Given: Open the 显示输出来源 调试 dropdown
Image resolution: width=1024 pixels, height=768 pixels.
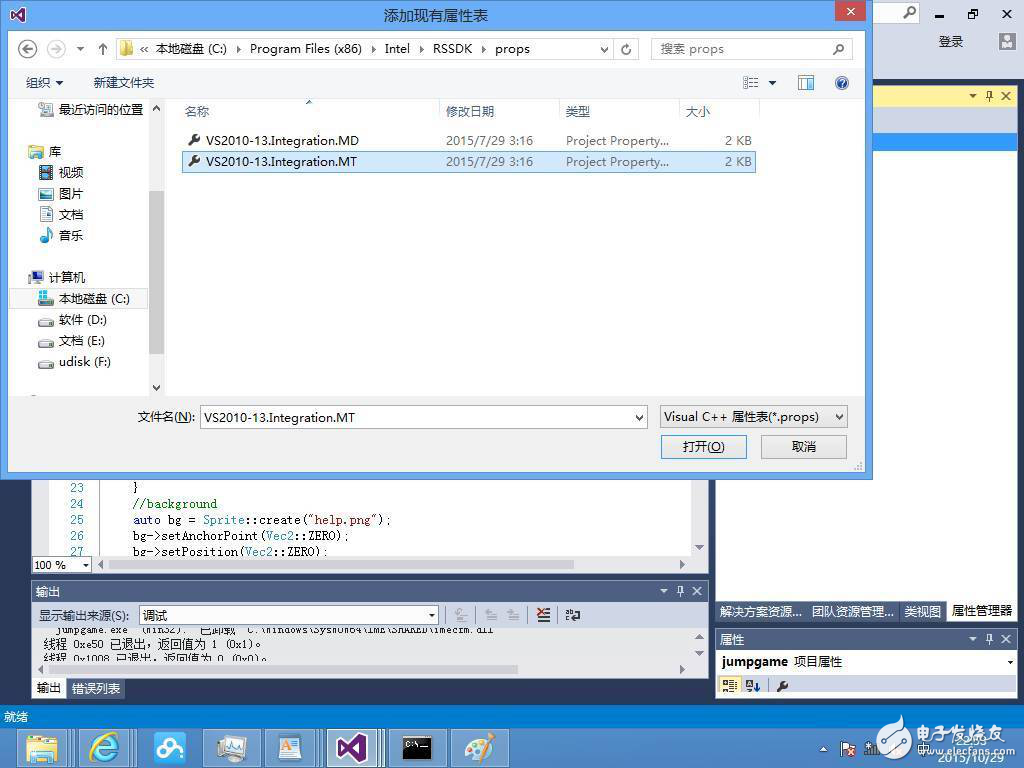Looking at the screenshot, I should click(x=288, y=615).
